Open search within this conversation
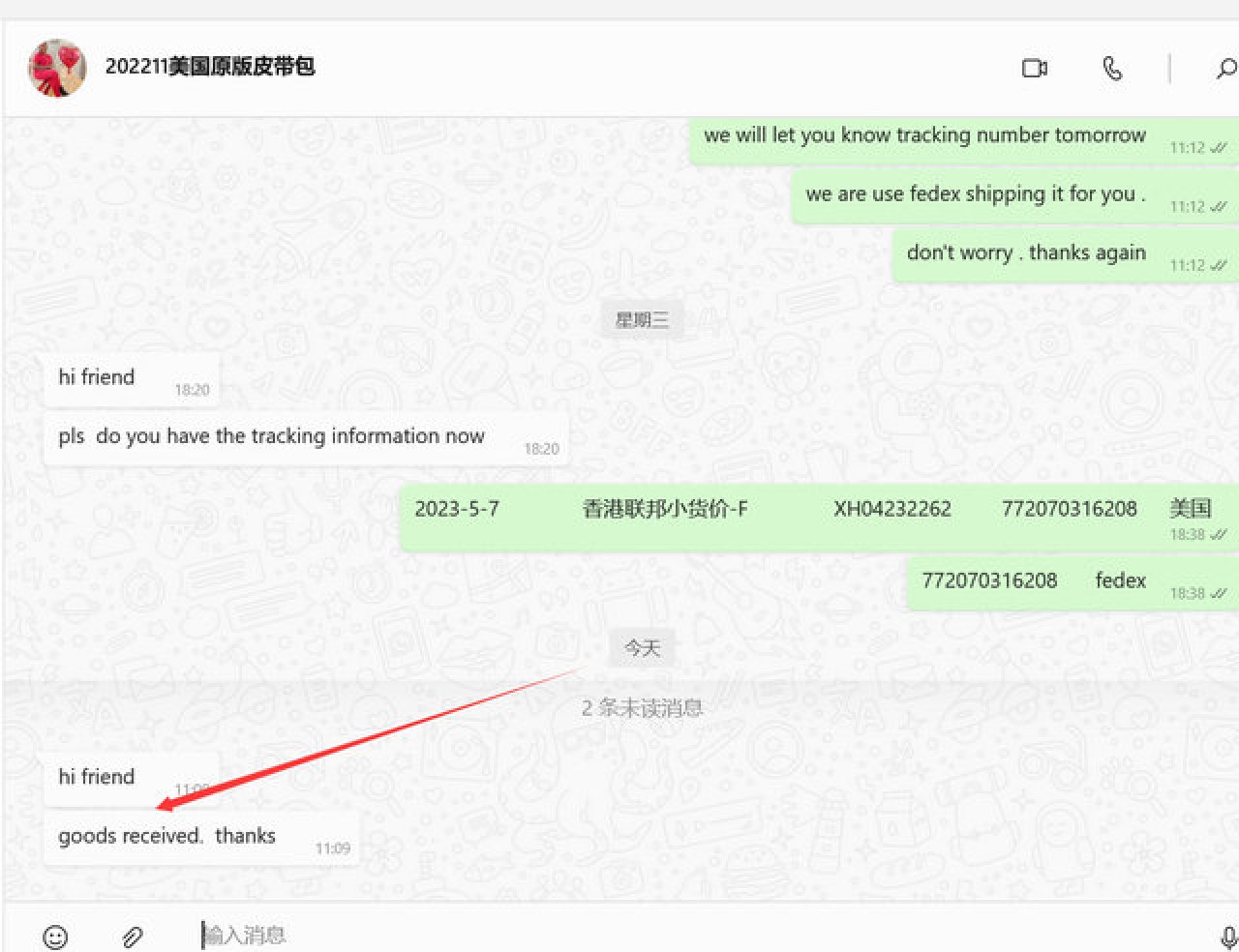1239x952 pixels. click(1225, 68)
